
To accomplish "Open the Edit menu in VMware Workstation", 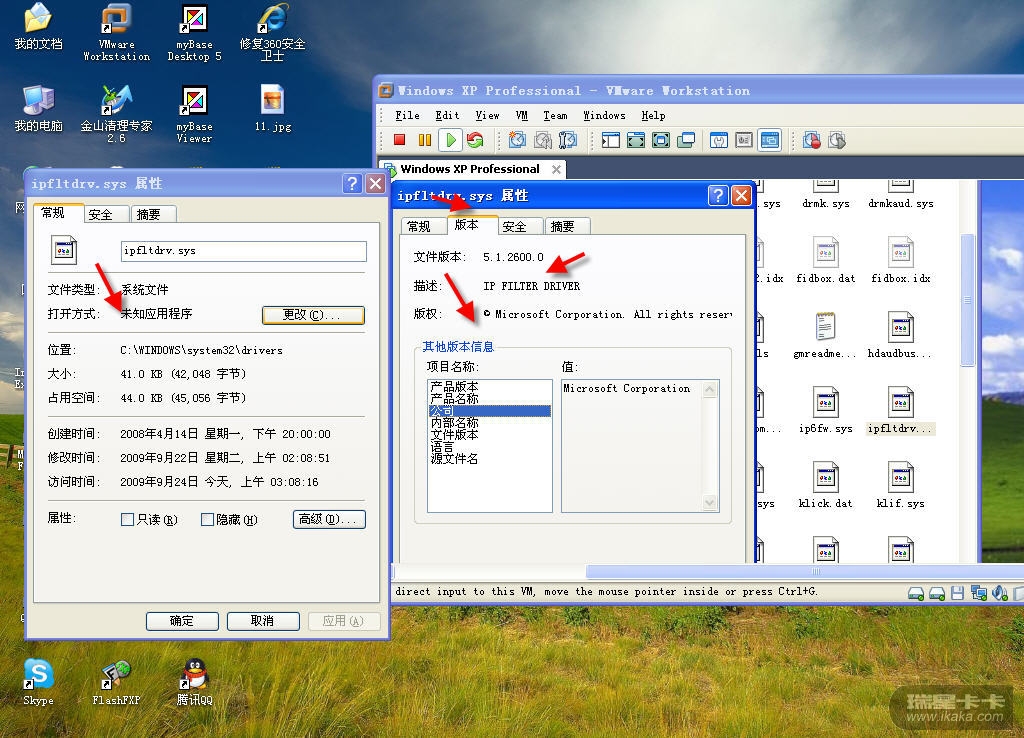I will pyautogui.click(x=447, y=115).
